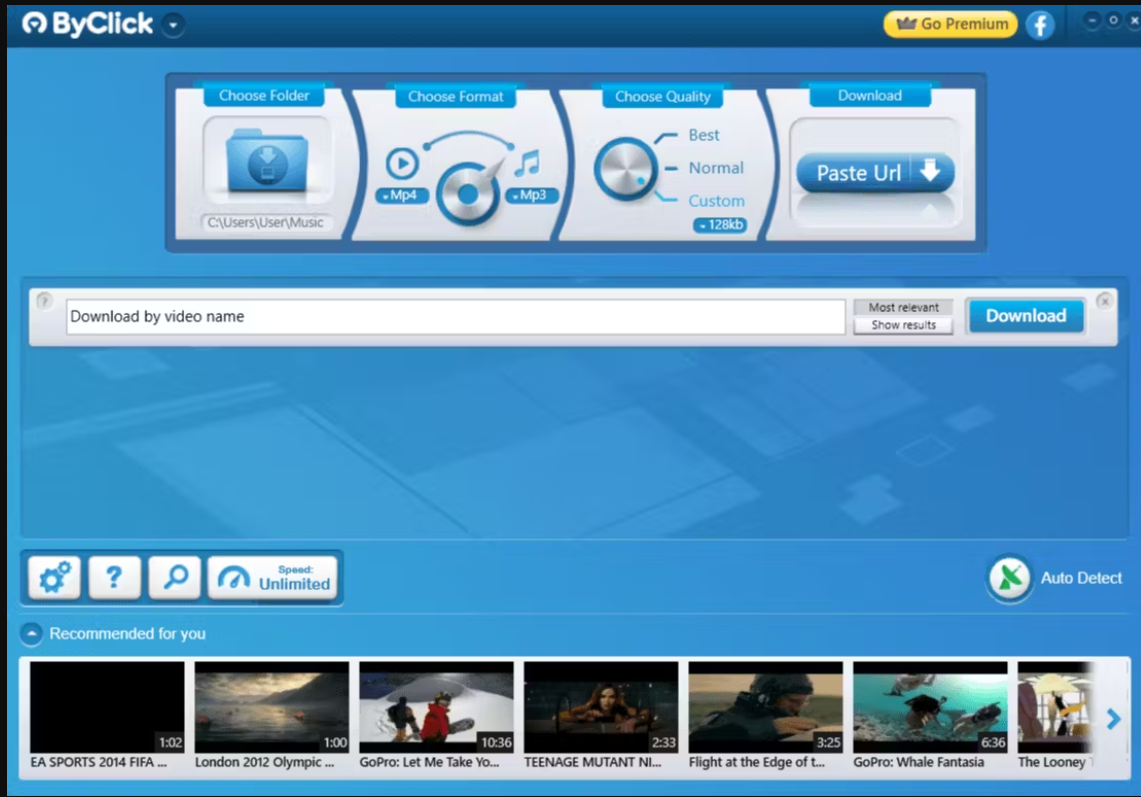Select the Mp3 music note icon

pyautogui.click(x=528, y=163)
